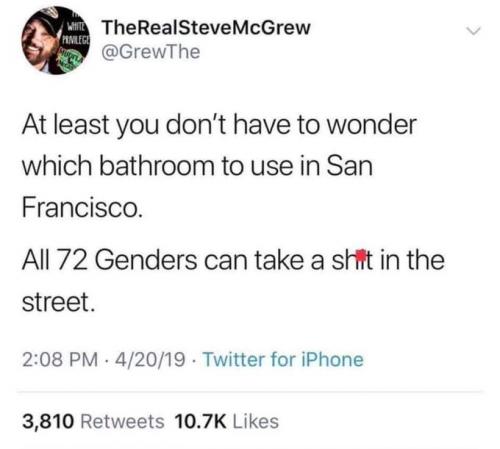Select the sentence starting with All 72 Genders
Viewport: 500px width, 449px height.
point(233,281)
